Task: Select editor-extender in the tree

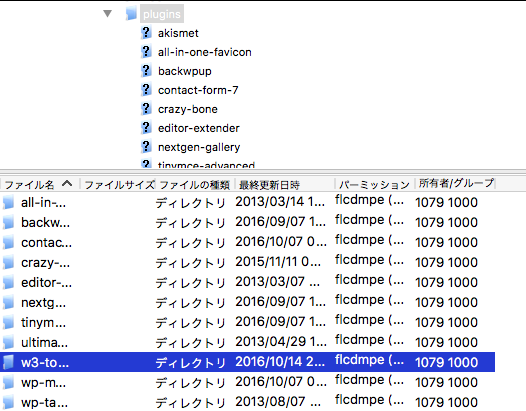Action: [x=199, y=128]
